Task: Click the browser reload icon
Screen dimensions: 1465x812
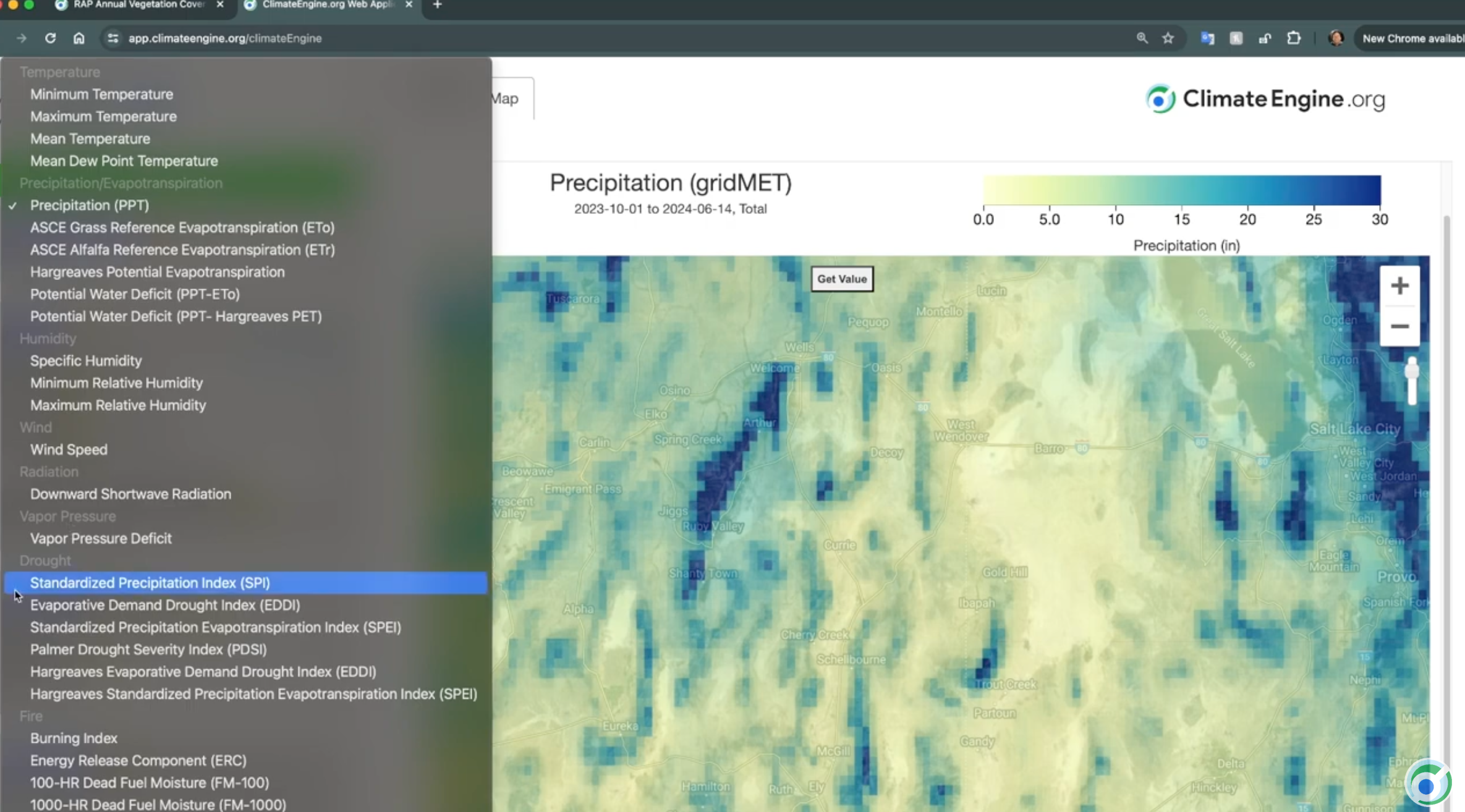Action: pyautogui.click(x=51, y=38)
